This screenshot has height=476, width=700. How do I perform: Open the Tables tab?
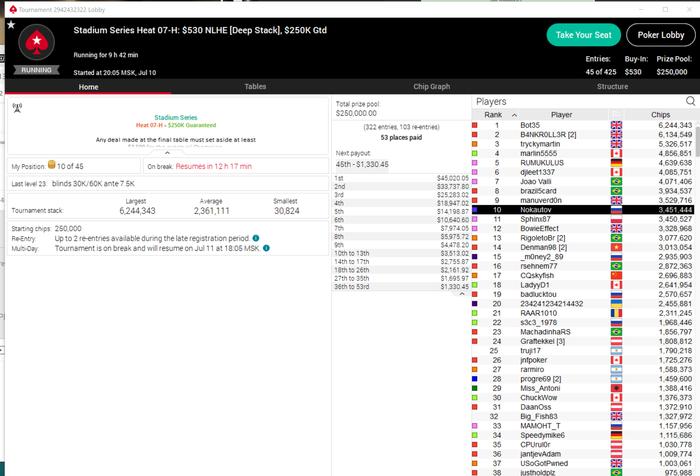click(x=255, y=87)
